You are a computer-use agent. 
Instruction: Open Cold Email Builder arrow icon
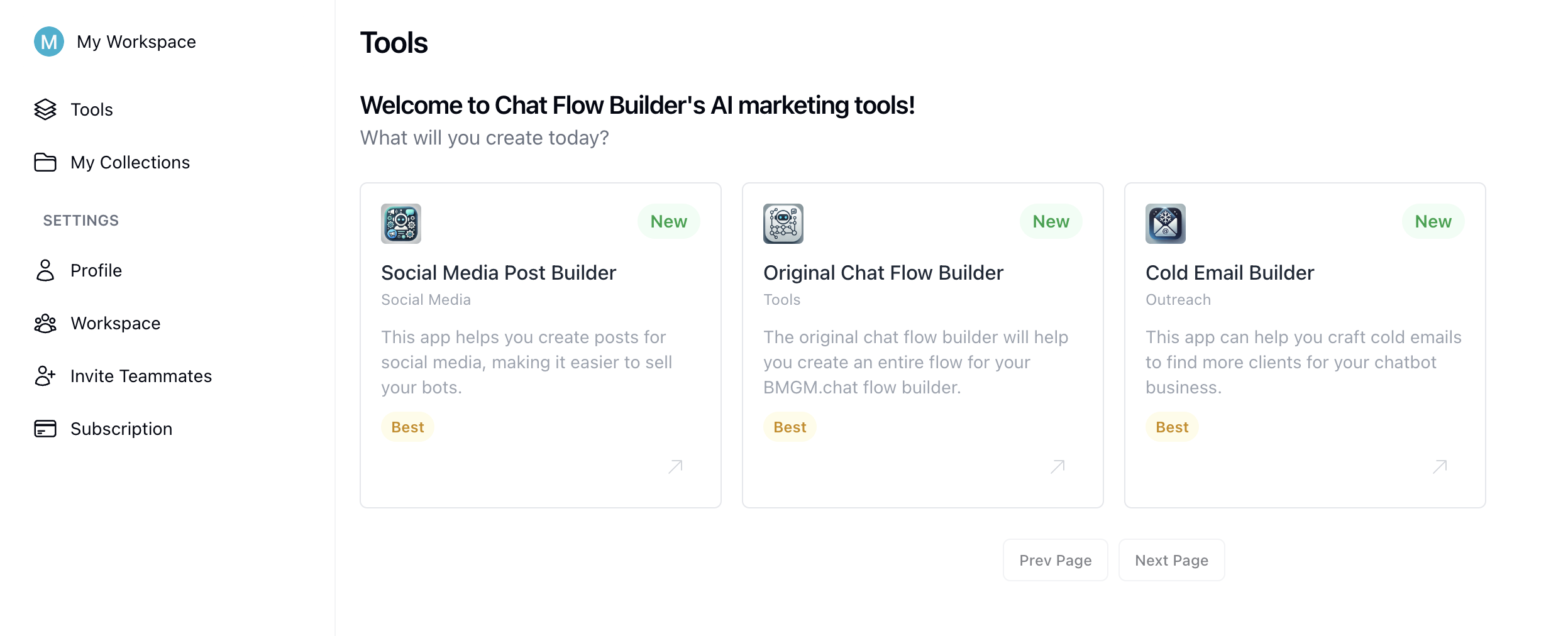click(1440, 466)
